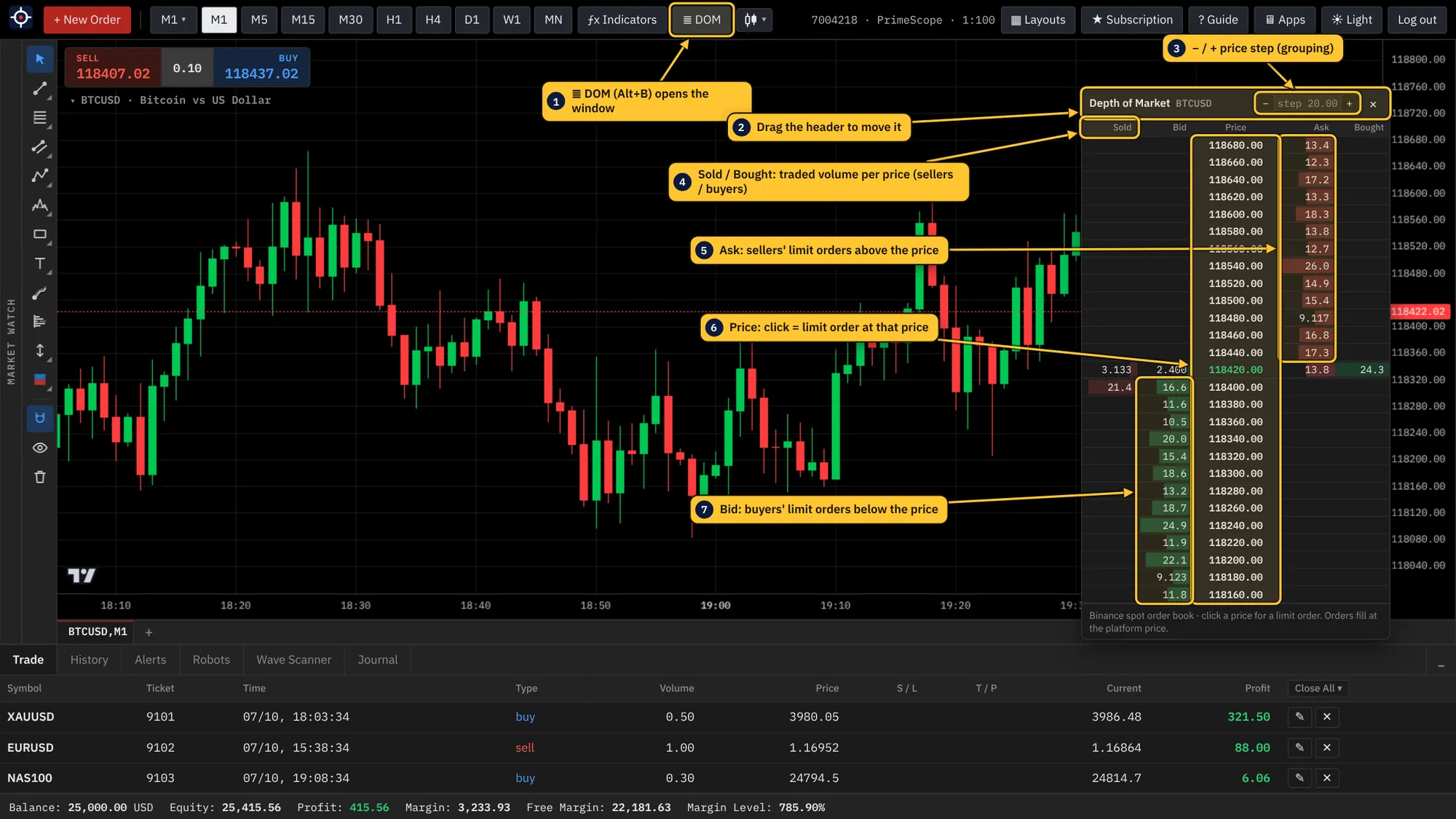Toggle the DOM window button
Image resolution: width=1456 pixels, height=819 pixels.
tap(702, 20)
